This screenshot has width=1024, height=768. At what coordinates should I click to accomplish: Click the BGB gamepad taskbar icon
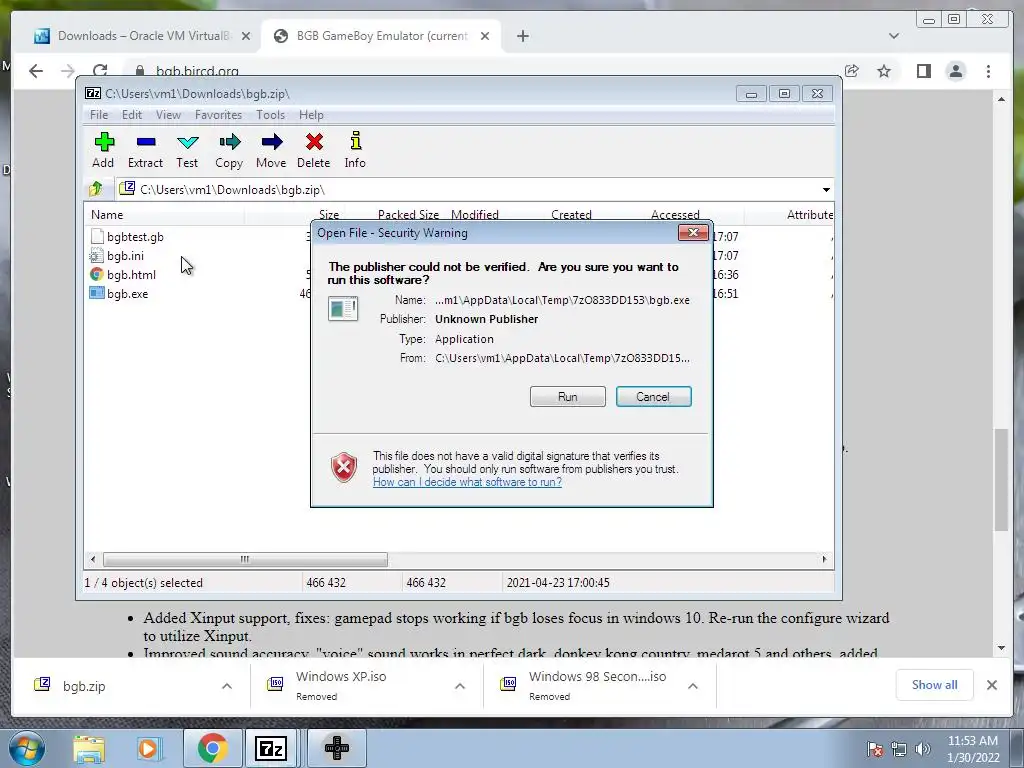(x=336, y=748)
